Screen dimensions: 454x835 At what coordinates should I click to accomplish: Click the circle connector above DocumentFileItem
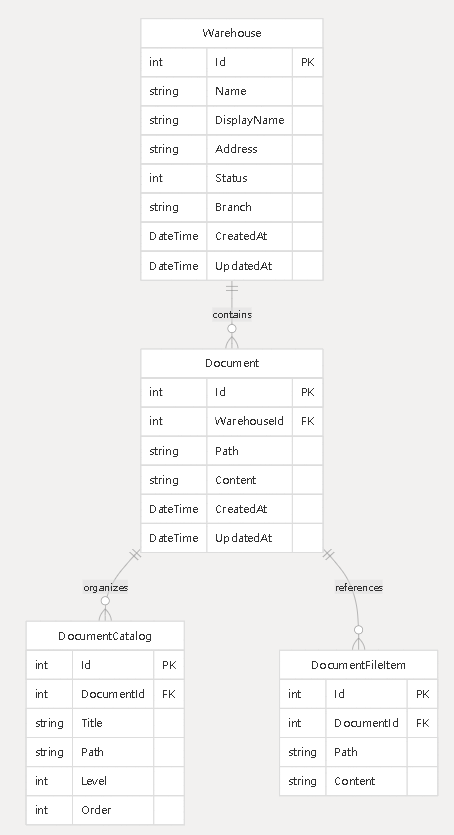358,630
